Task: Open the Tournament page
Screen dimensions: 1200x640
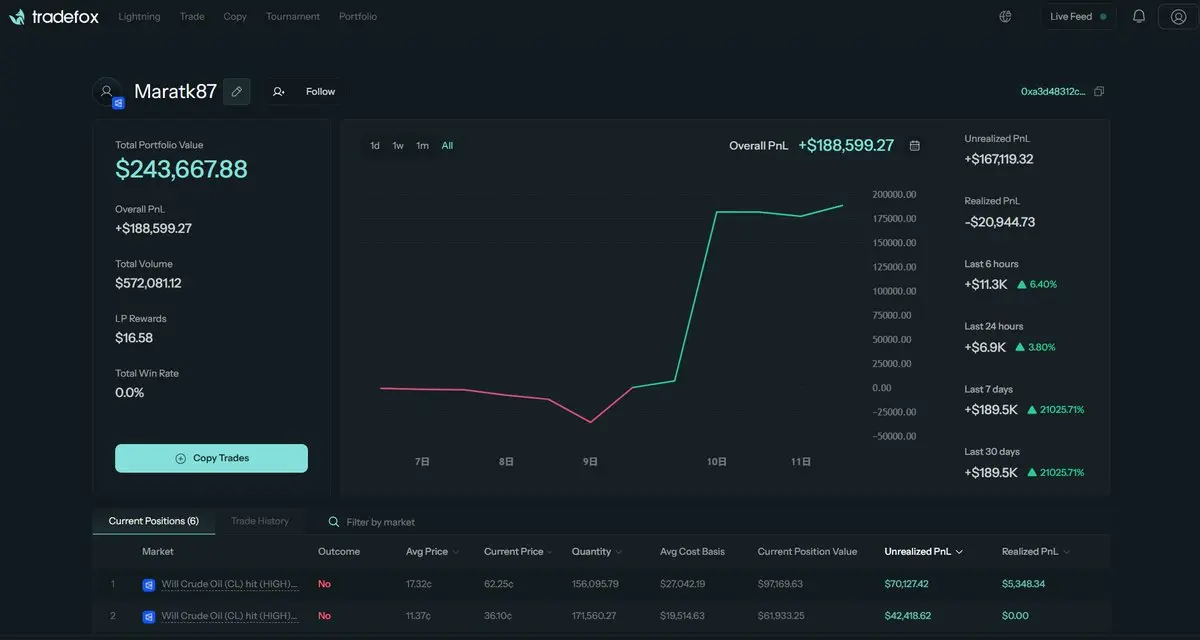Action: coord(293,17)
